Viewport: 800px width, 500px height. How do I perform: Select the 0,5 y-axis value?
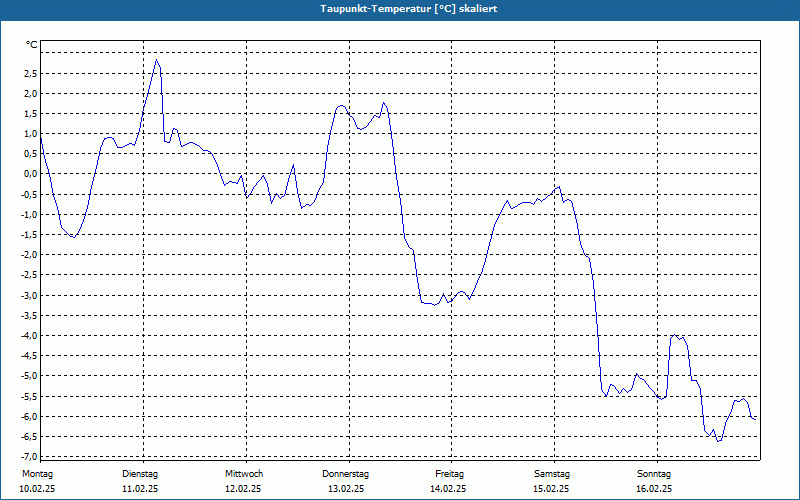coord(31,154)
